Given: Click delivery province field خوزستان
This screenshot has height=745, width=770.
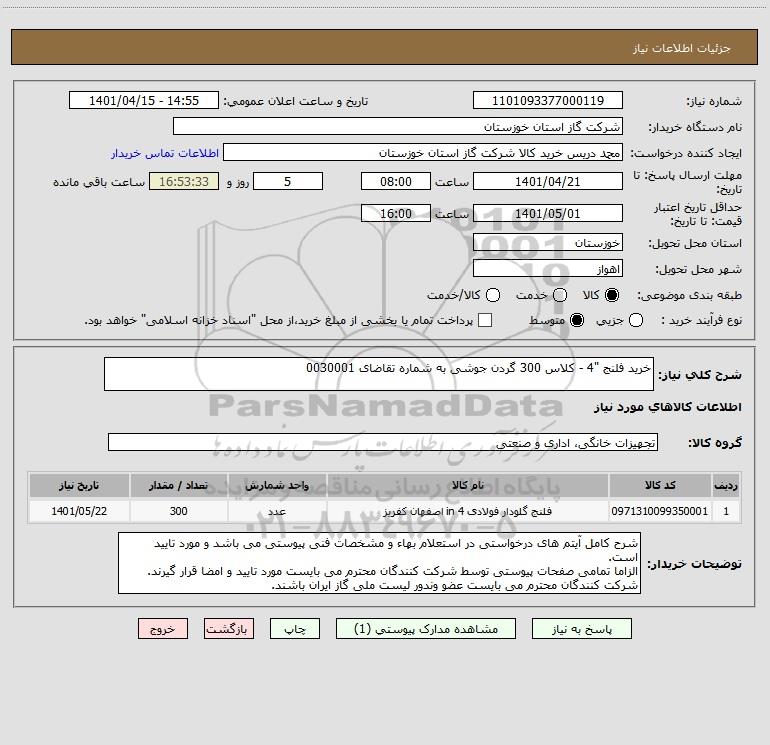Looking at the screenshot, I should pyautogui.click(x=548, y=243).
